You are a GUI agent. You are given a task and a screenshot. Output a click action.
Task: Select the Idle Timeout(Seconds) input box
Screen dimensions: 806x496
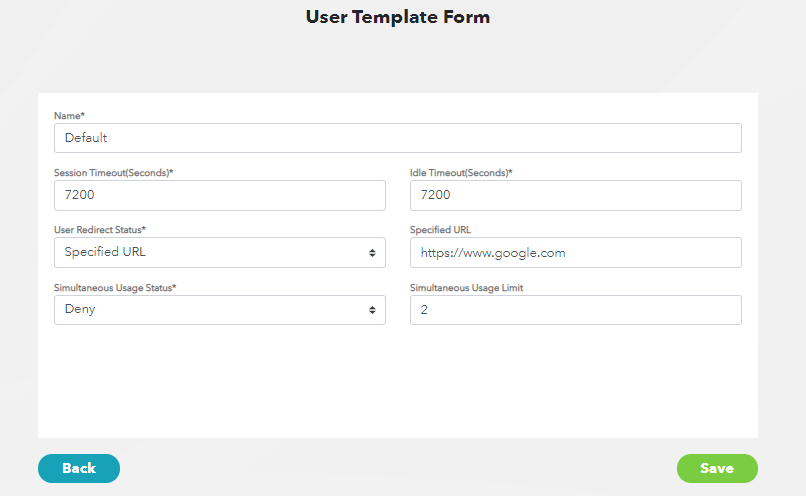pos(575,195)
